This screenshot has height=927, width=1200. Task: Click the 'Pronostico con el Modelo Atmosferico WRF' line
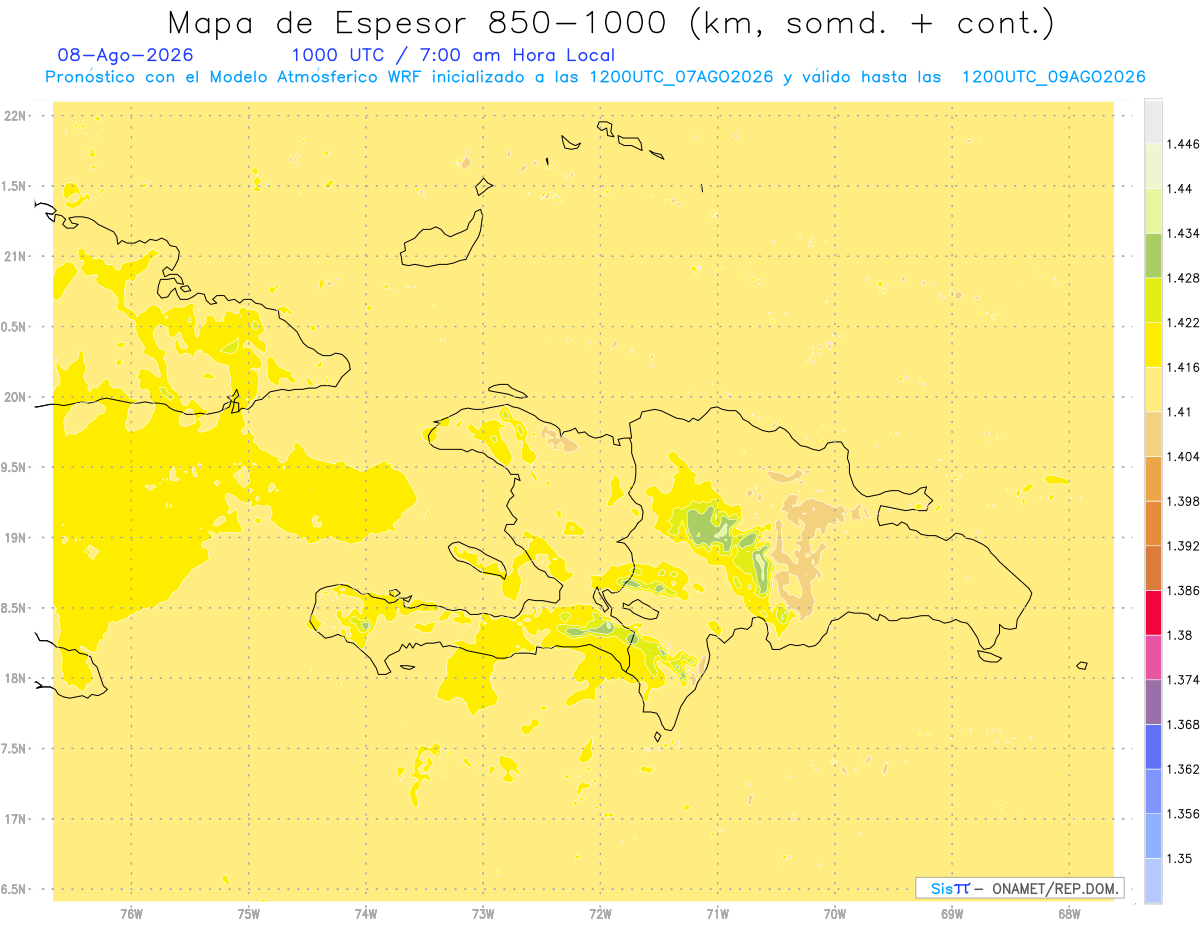(595, 77)
